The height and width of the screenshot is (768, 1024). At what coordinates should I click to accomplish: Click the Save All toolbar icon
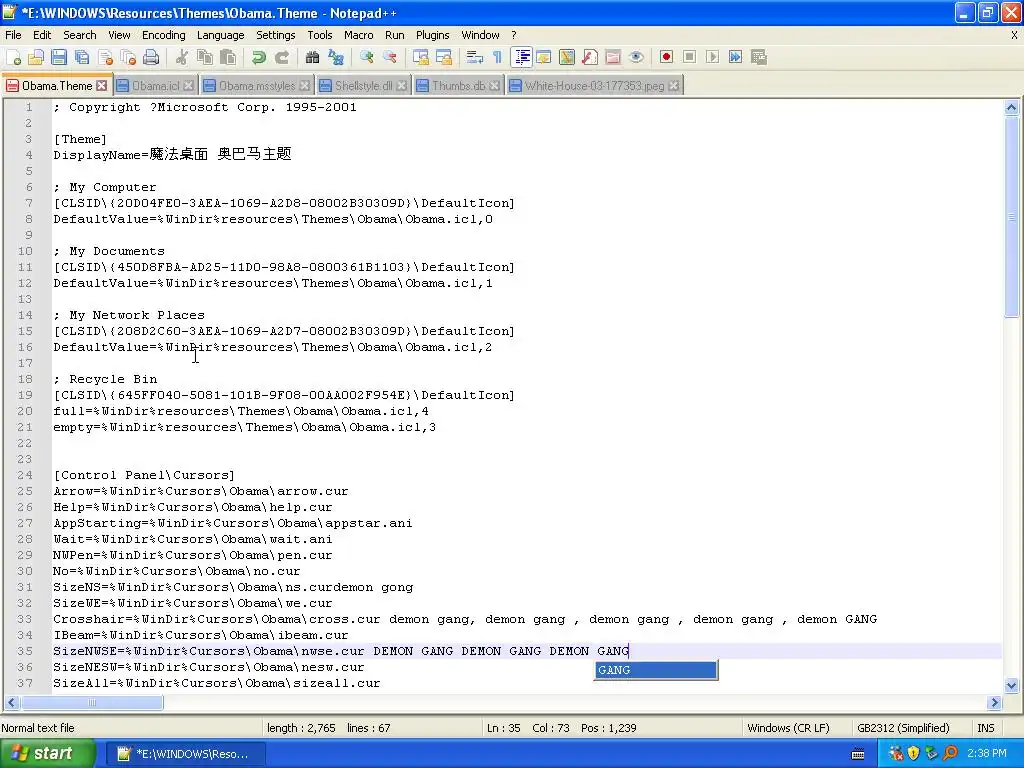coord(82,57)
